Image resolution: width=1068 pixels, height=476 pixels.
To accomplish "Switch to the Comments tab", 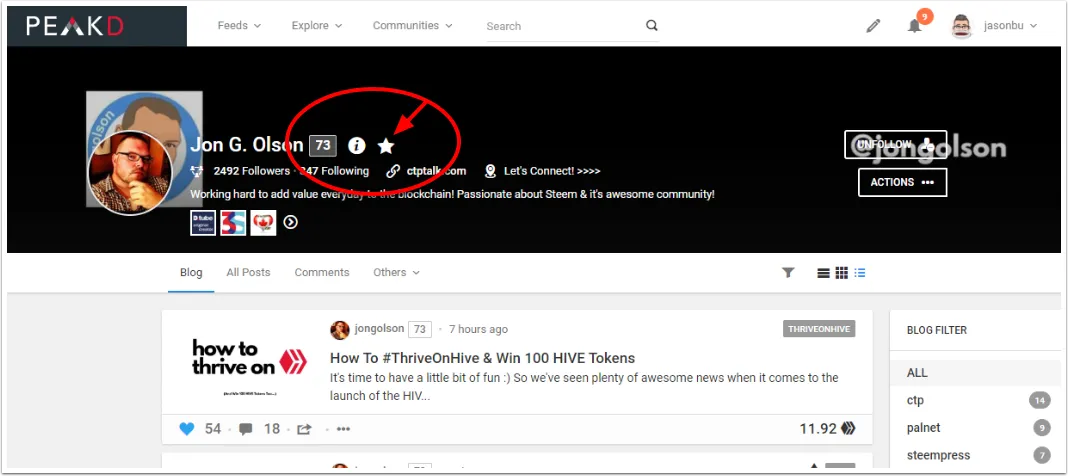I will 321,272.
